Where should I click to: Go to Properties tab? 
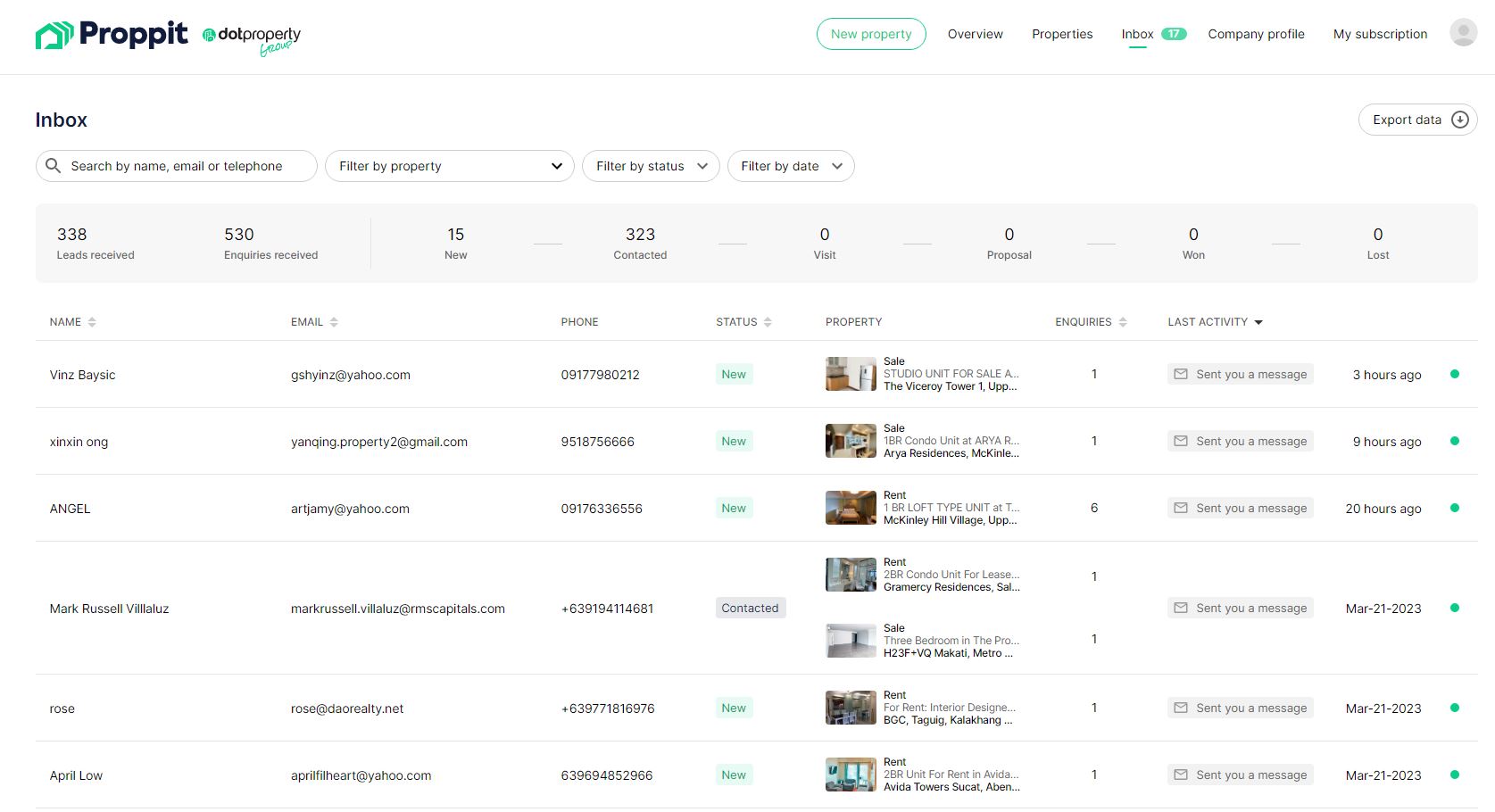pyautogui.click(x=1062, y=34)
